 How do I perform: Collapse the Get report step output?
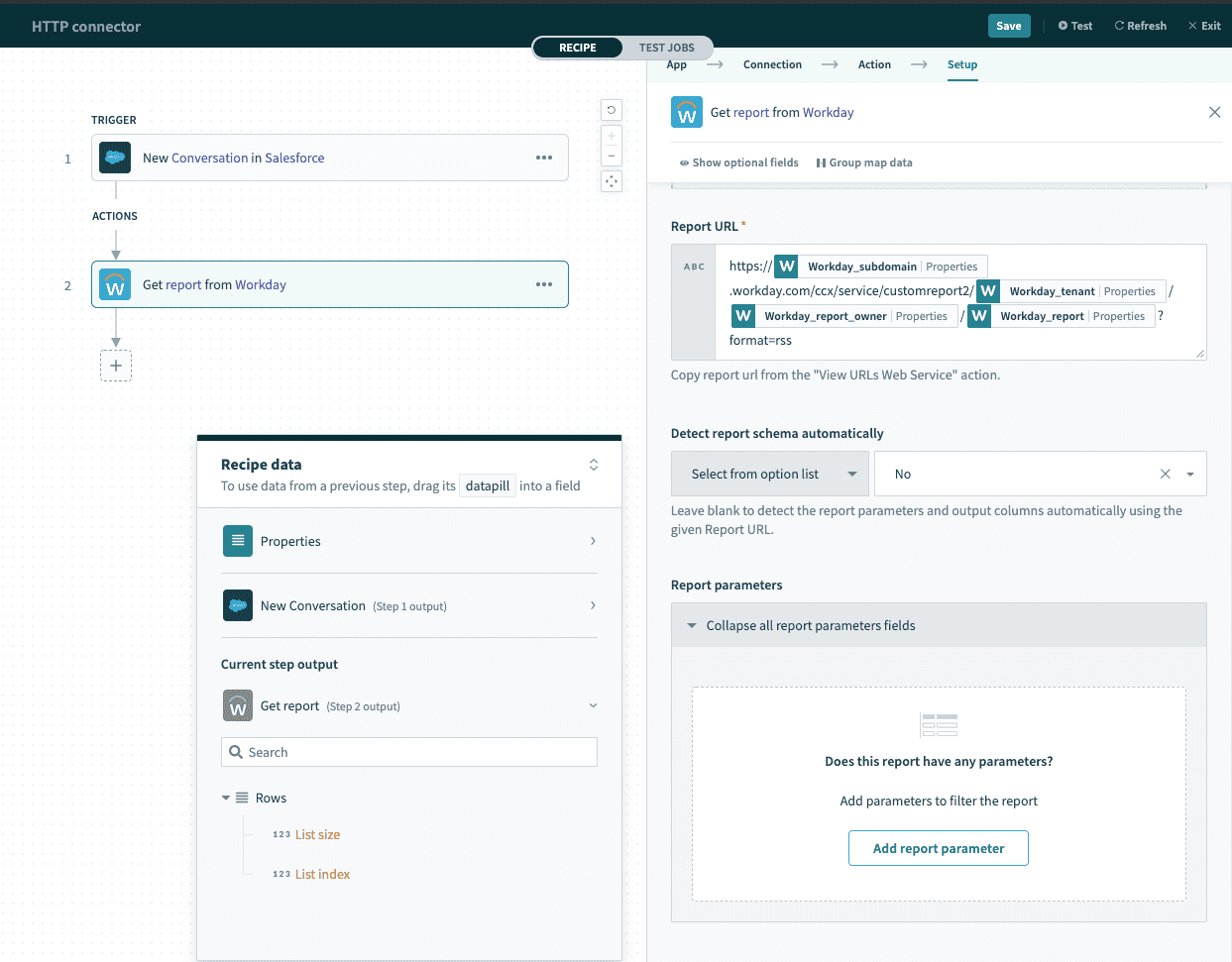click(593, 705)
